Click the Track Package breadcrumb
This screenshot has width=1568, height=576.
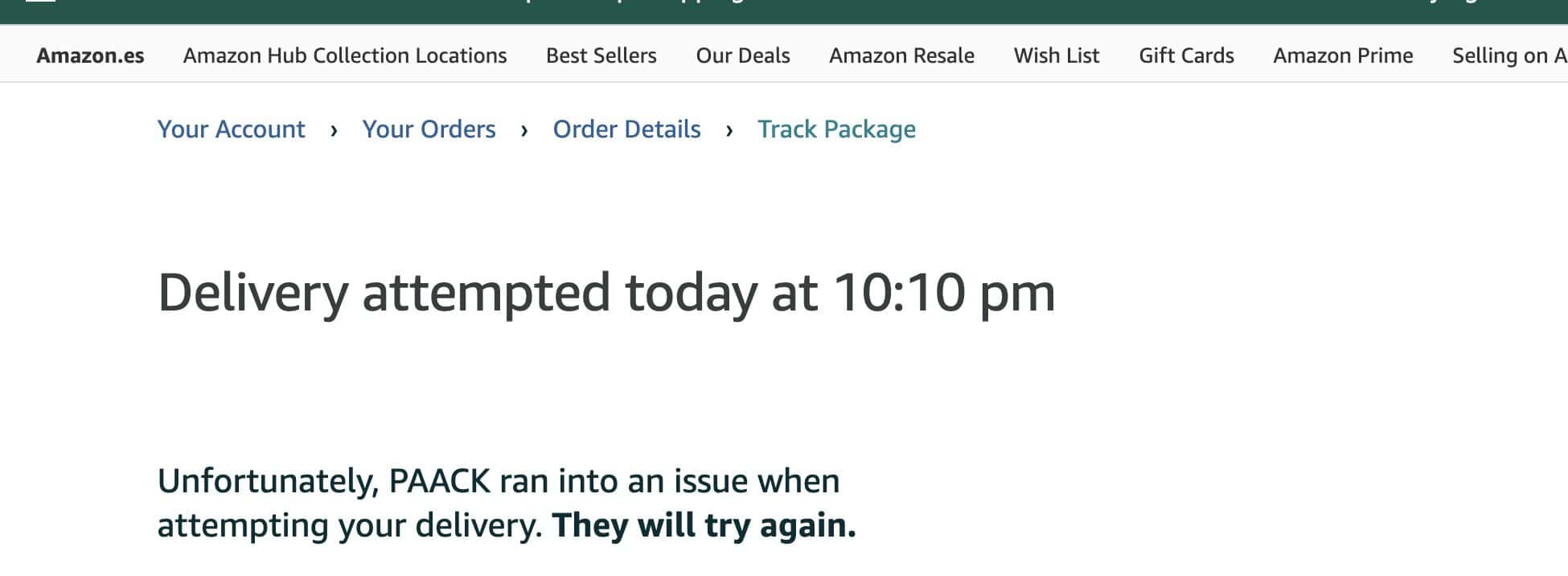click(836, 130)
